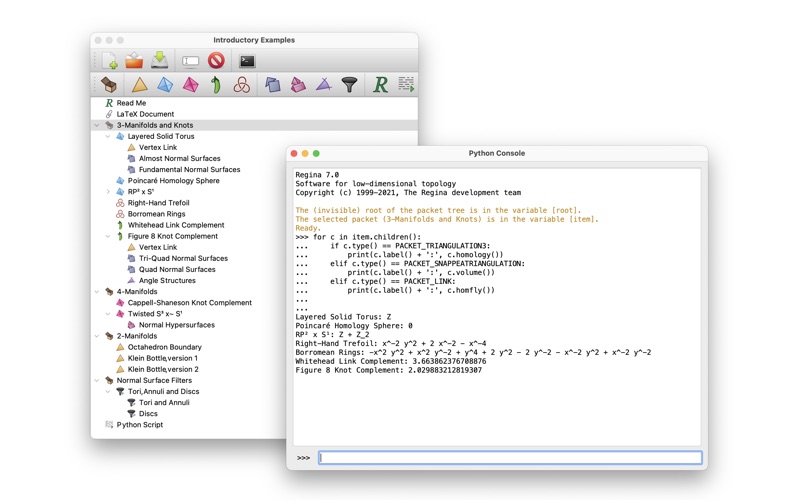Screen dimensions: 800x500
Task: Select the Borromean Rings packet
Action: point(156,214)
